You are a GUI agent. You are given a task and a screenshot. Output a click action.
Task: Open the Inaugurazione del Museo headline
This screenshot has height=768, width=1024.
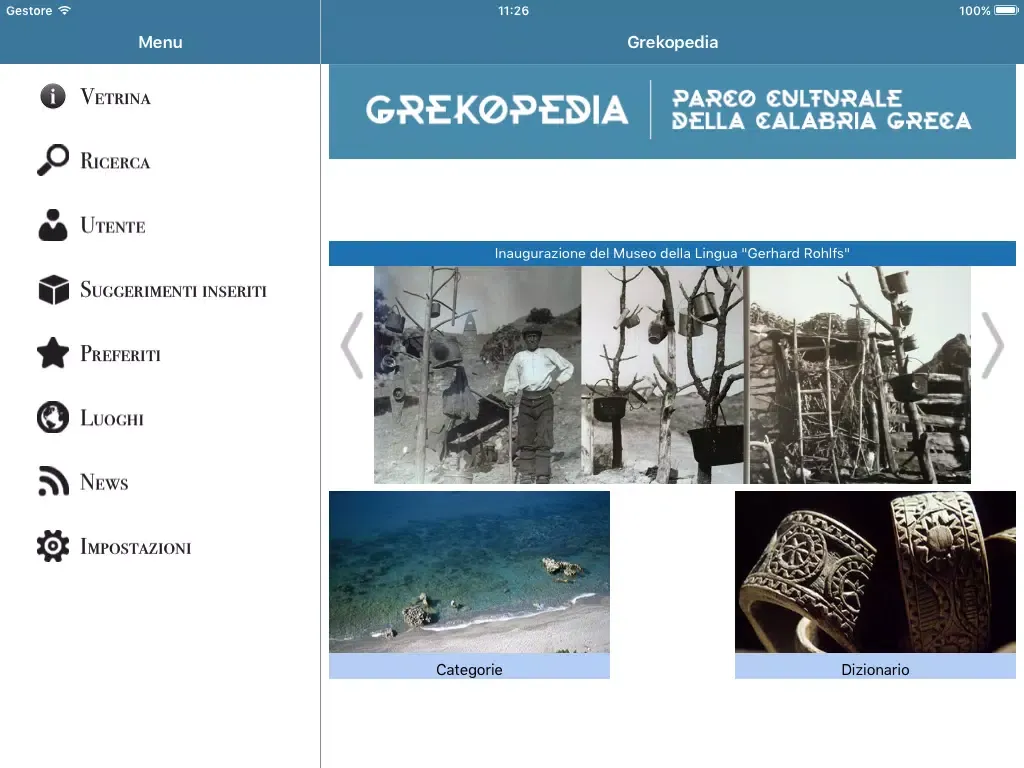[x=672, y=253]
